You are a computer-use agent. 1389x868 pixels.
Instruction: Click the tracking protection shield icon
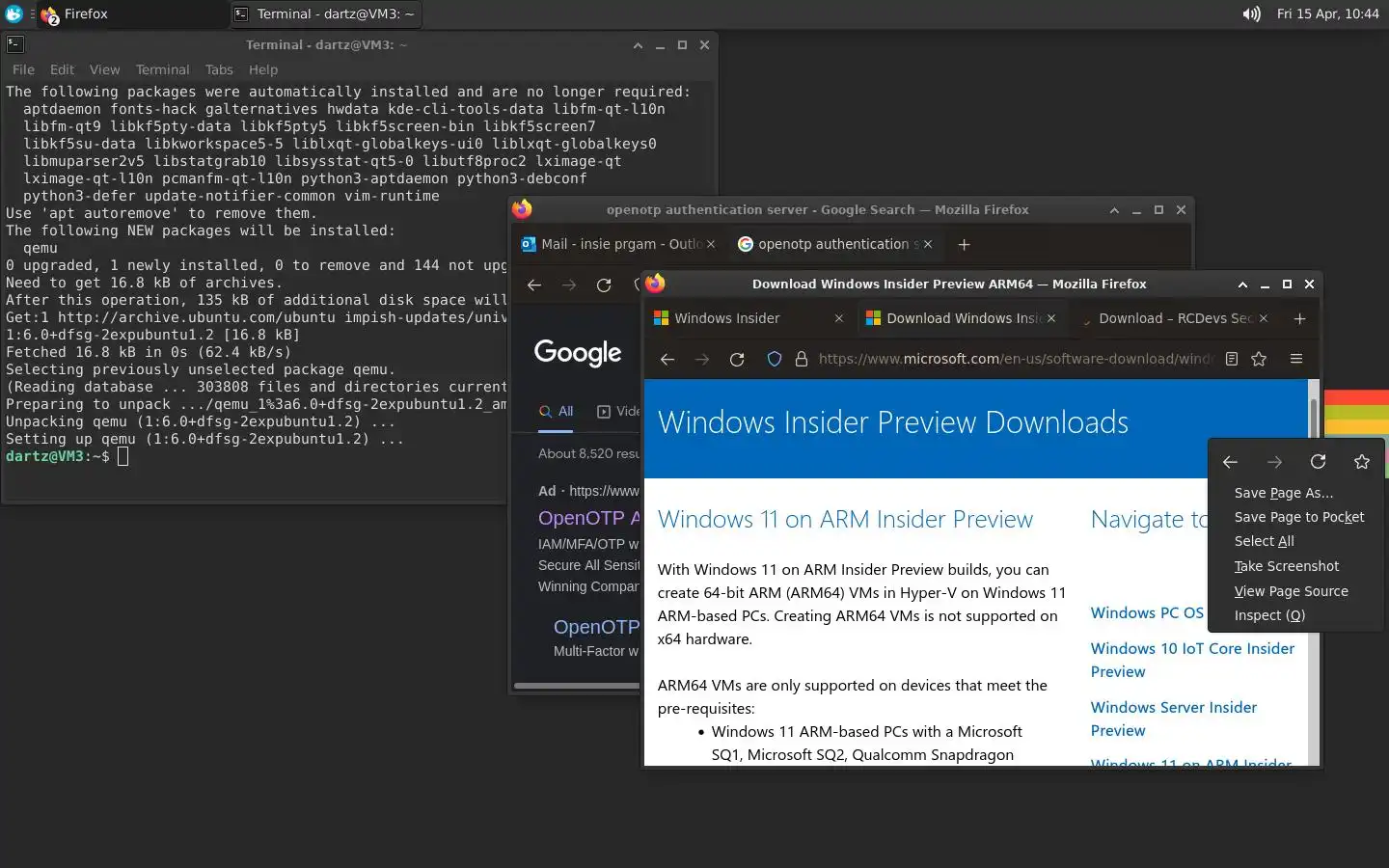coord(774,359)
